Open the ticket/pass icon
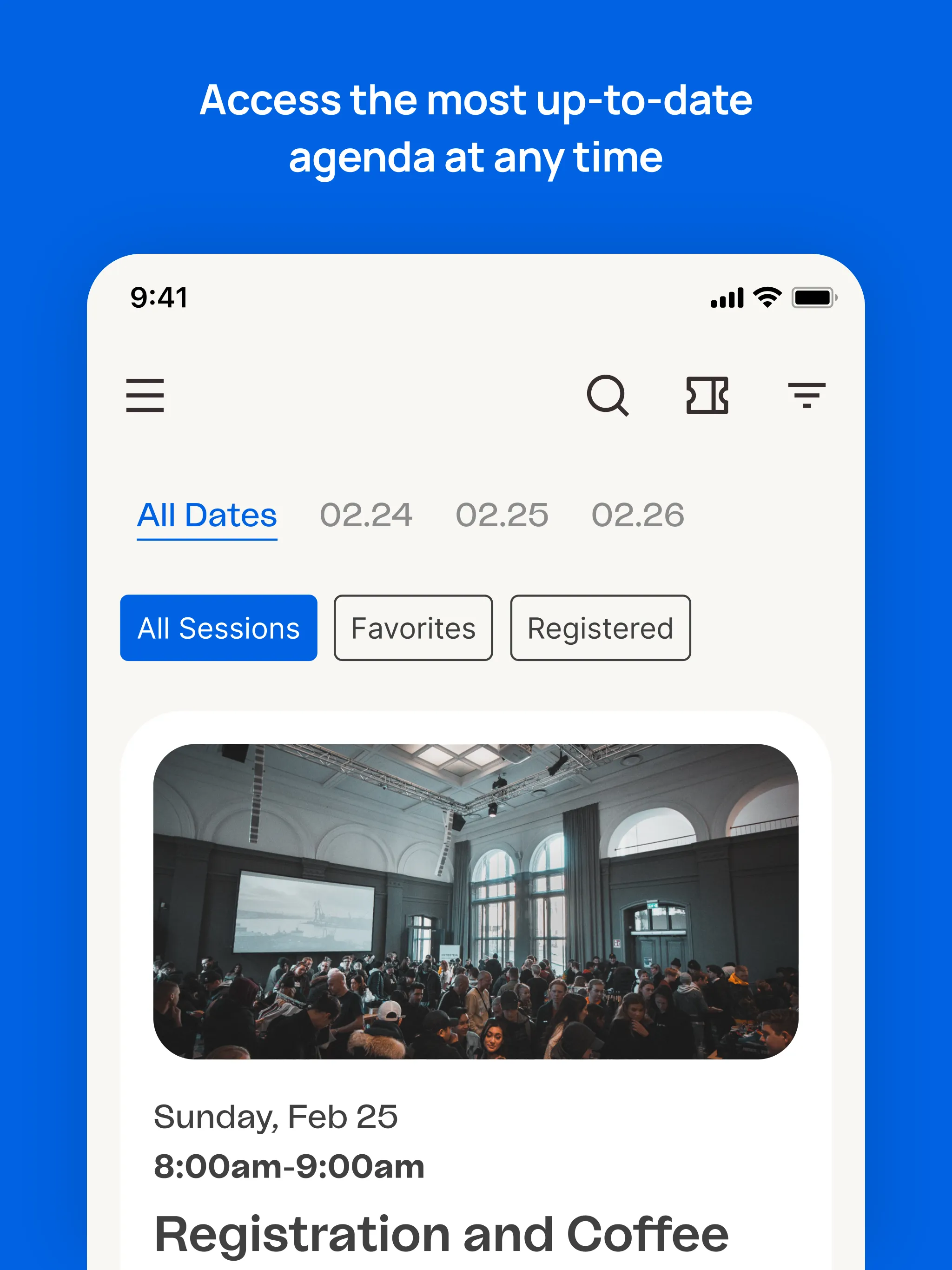This screenshot has height=1270, width=952. pos(707,394)
